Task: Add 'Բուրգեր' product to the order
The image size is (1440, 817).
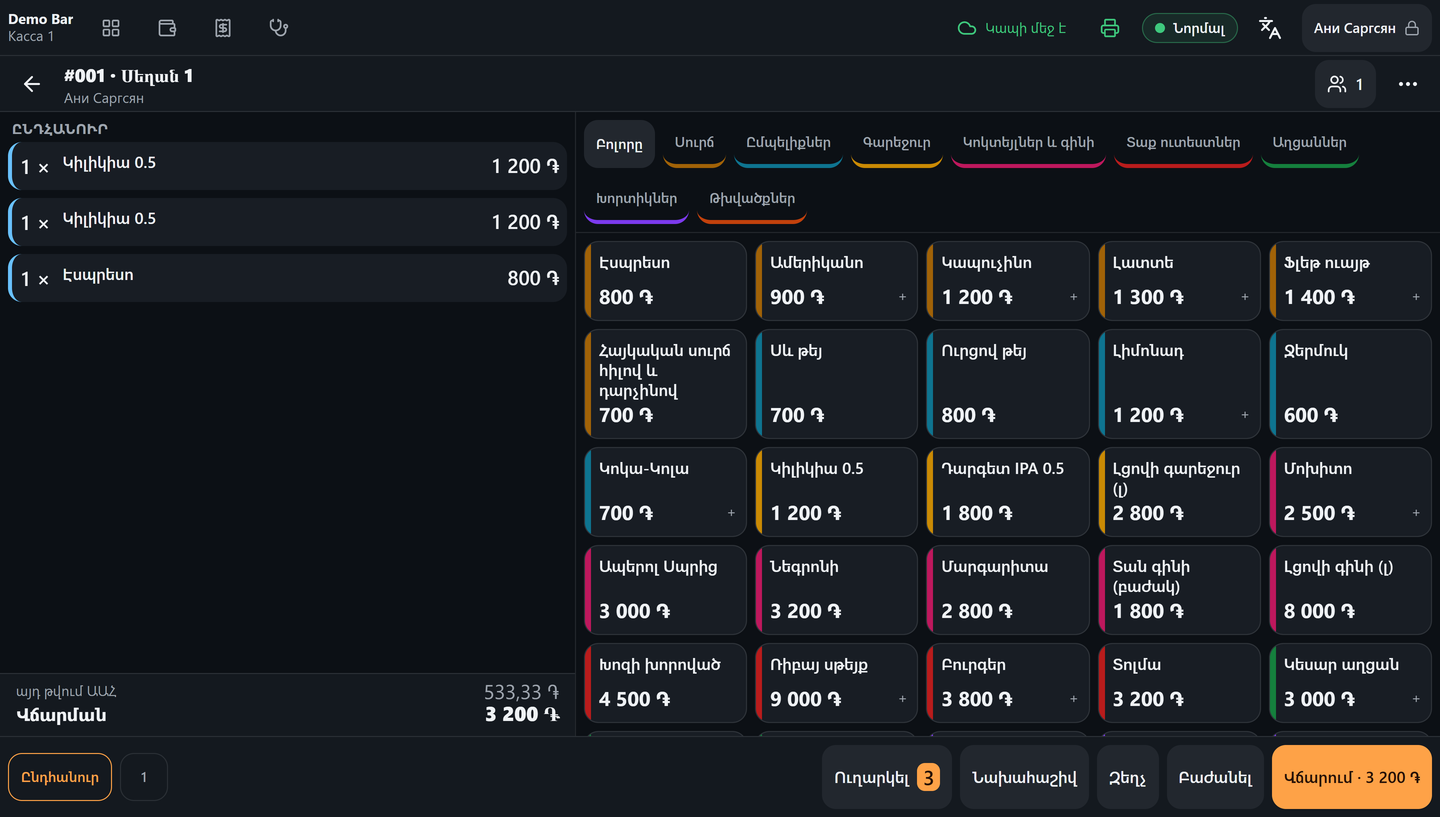Action: 1008,683
